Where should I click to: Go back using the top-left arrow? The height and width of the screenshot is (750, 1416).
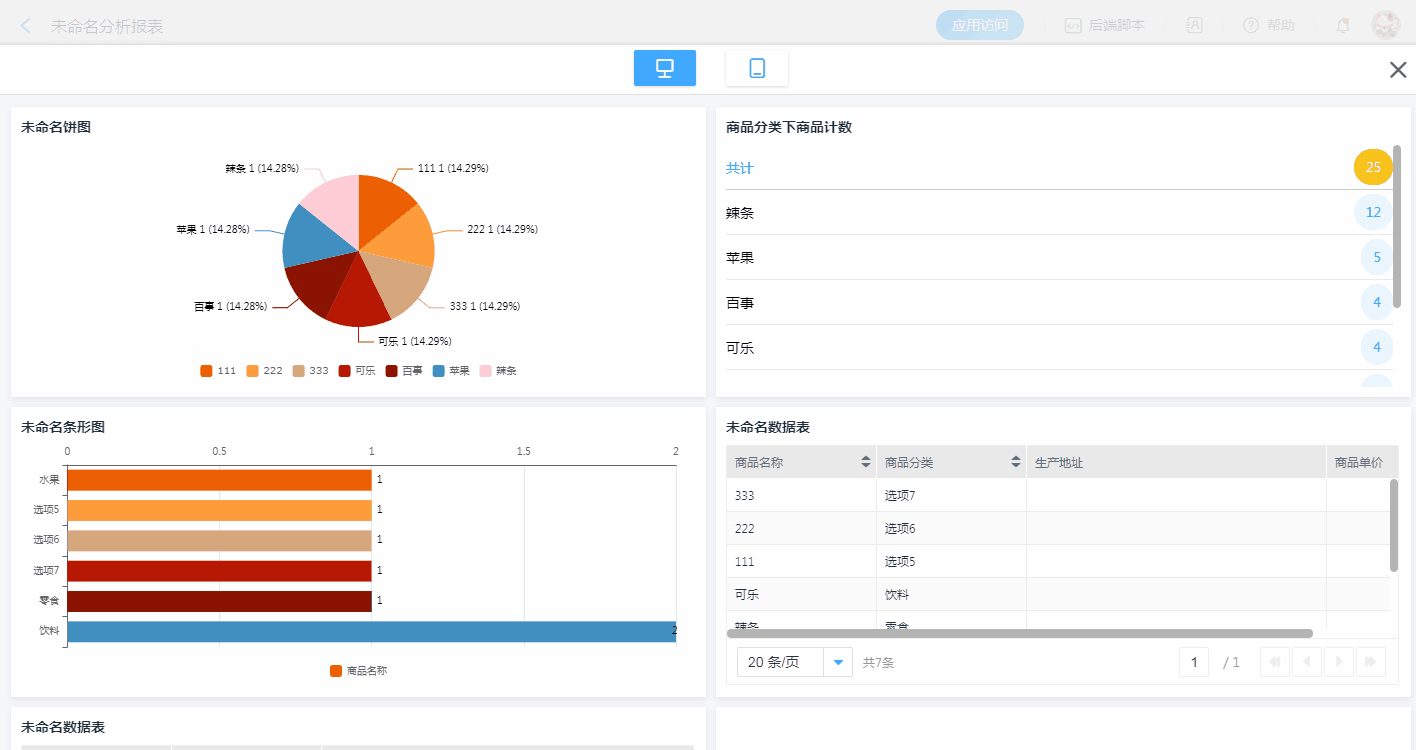(26, 26)
